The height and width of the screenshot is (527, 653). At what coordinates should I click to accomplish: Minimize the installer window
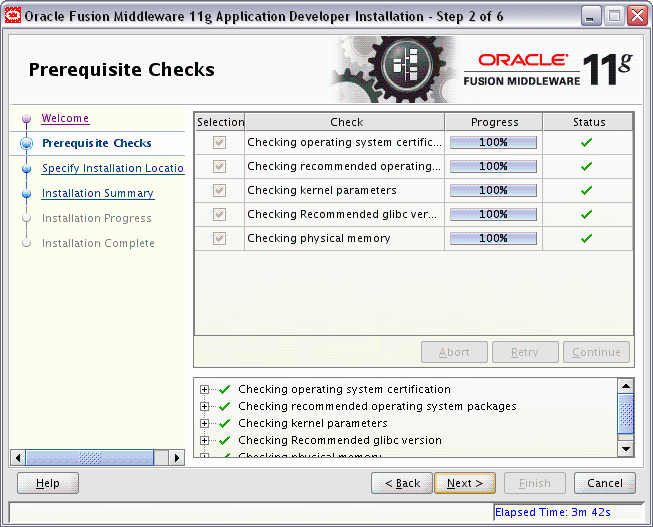coord(589,17)
